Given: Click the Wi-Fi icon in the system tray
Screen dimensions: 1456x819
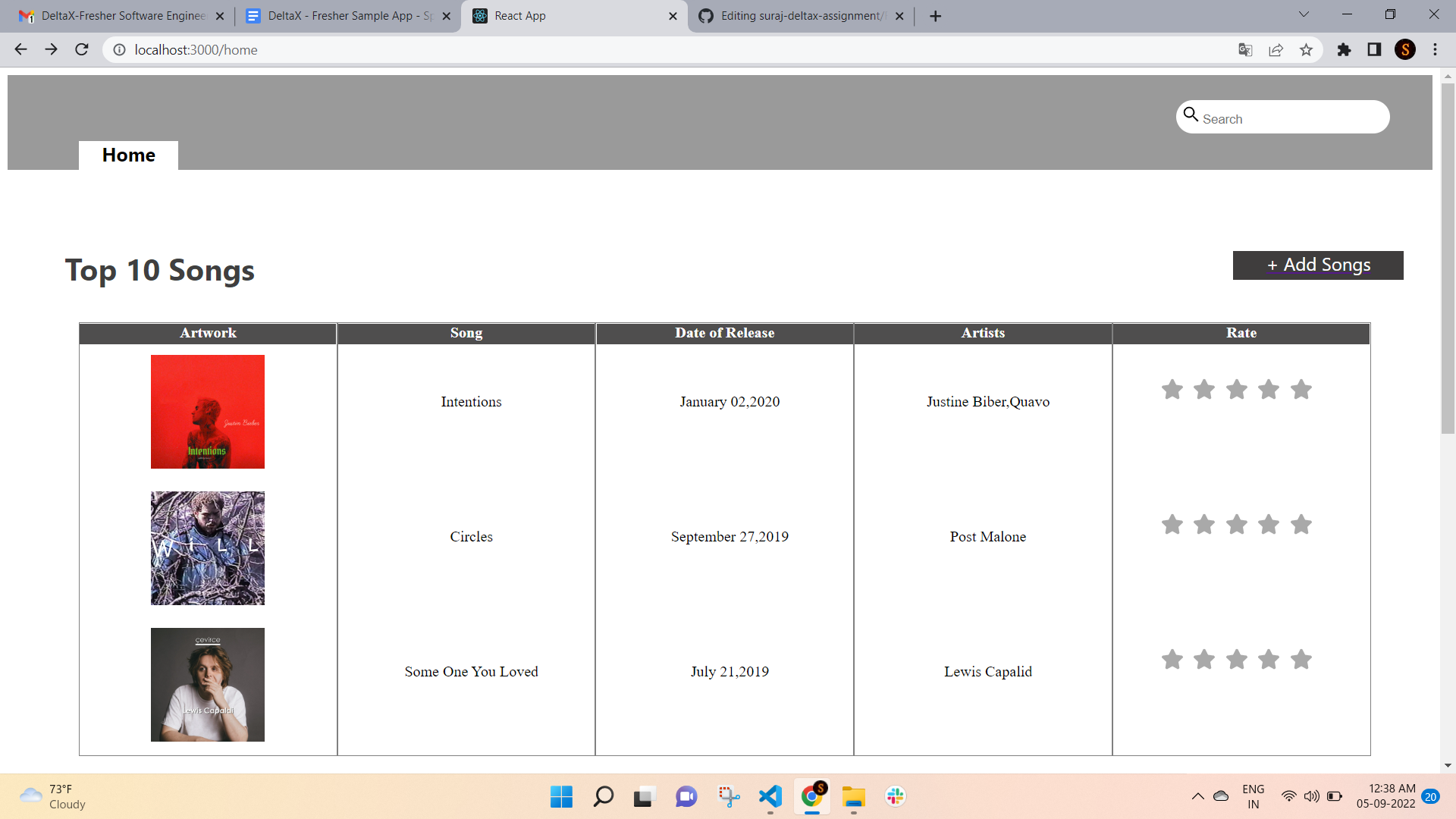Looking at the screenshot, I should tap(1289, 796).
